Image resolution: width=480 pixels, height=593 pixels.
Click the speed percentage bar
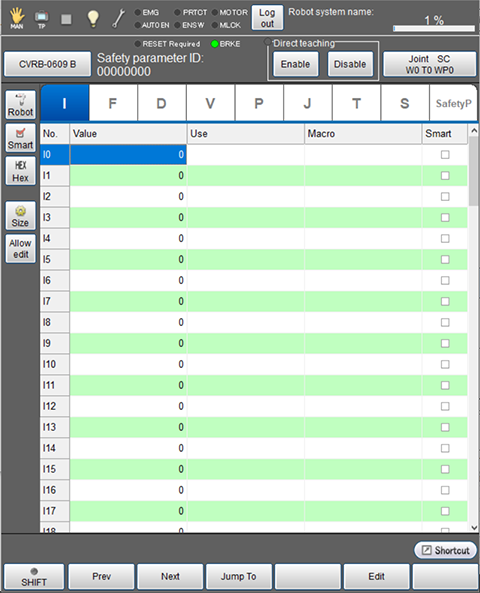434,28
